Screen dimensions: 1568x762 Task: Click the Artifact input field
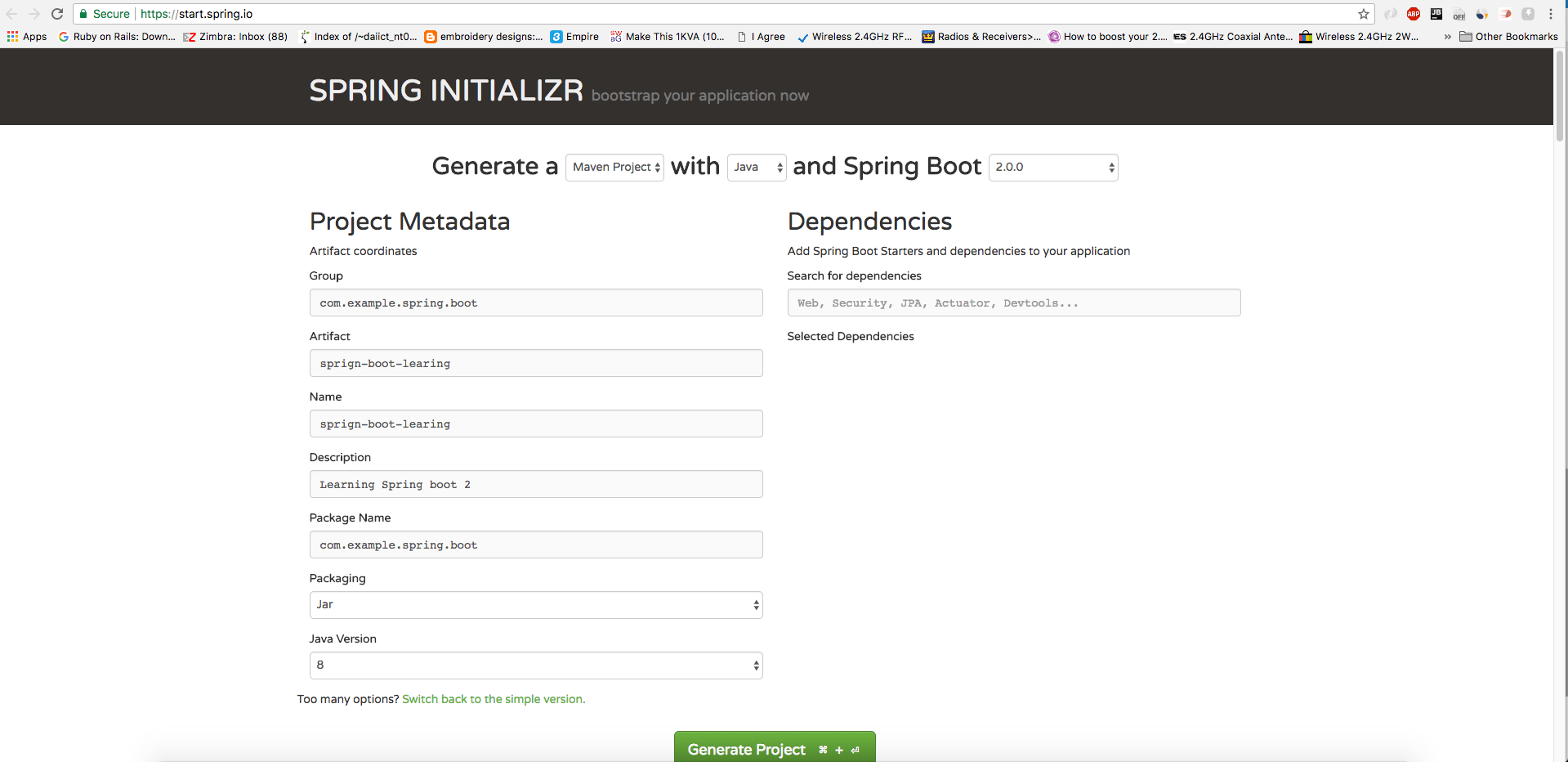pos(536,363)
